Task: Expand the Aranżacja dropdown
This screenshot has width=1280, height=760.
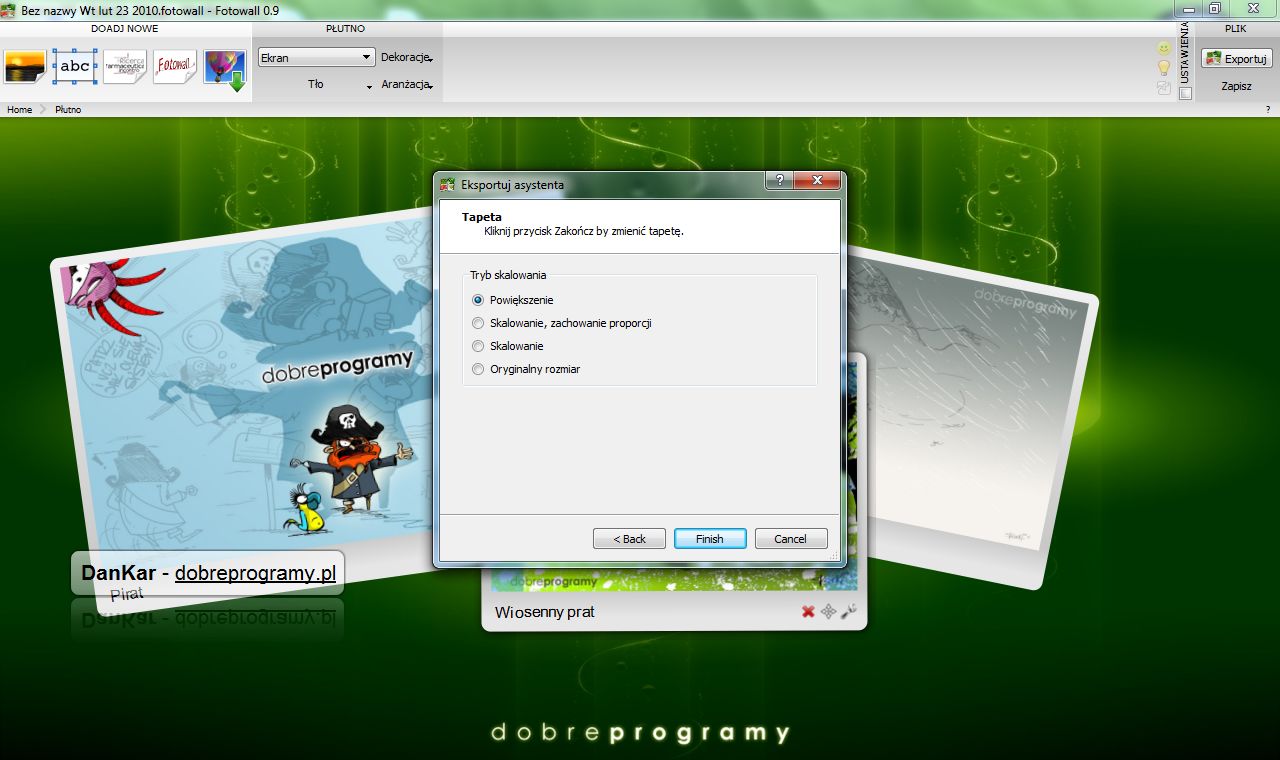Action: pos(406,85)
